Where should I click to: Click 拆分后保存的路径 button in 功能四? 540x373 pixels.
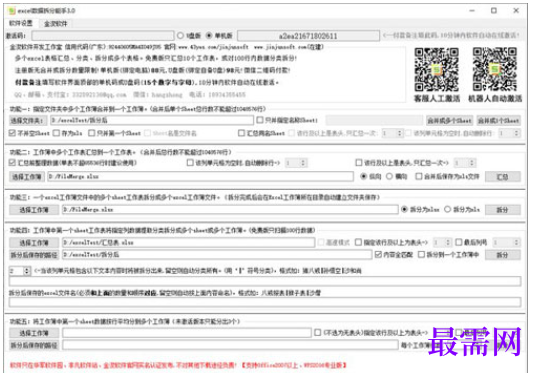(34, 255)
